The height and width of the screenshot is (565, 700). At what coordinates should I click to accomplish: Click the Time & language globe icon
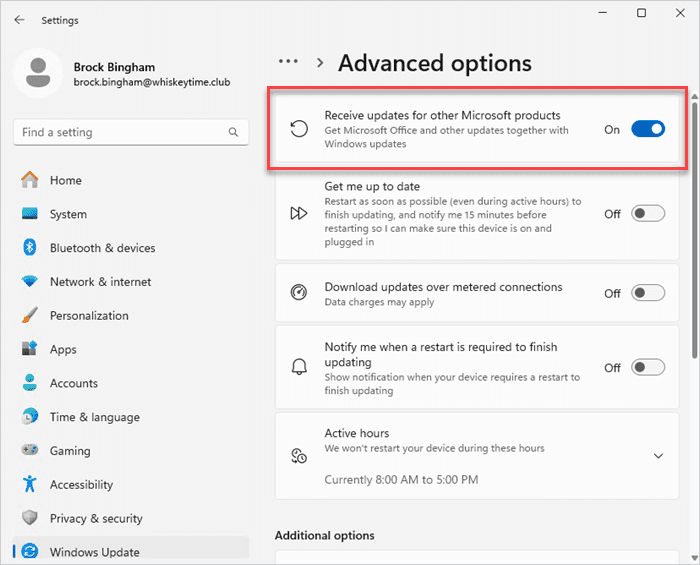point(29,416)
